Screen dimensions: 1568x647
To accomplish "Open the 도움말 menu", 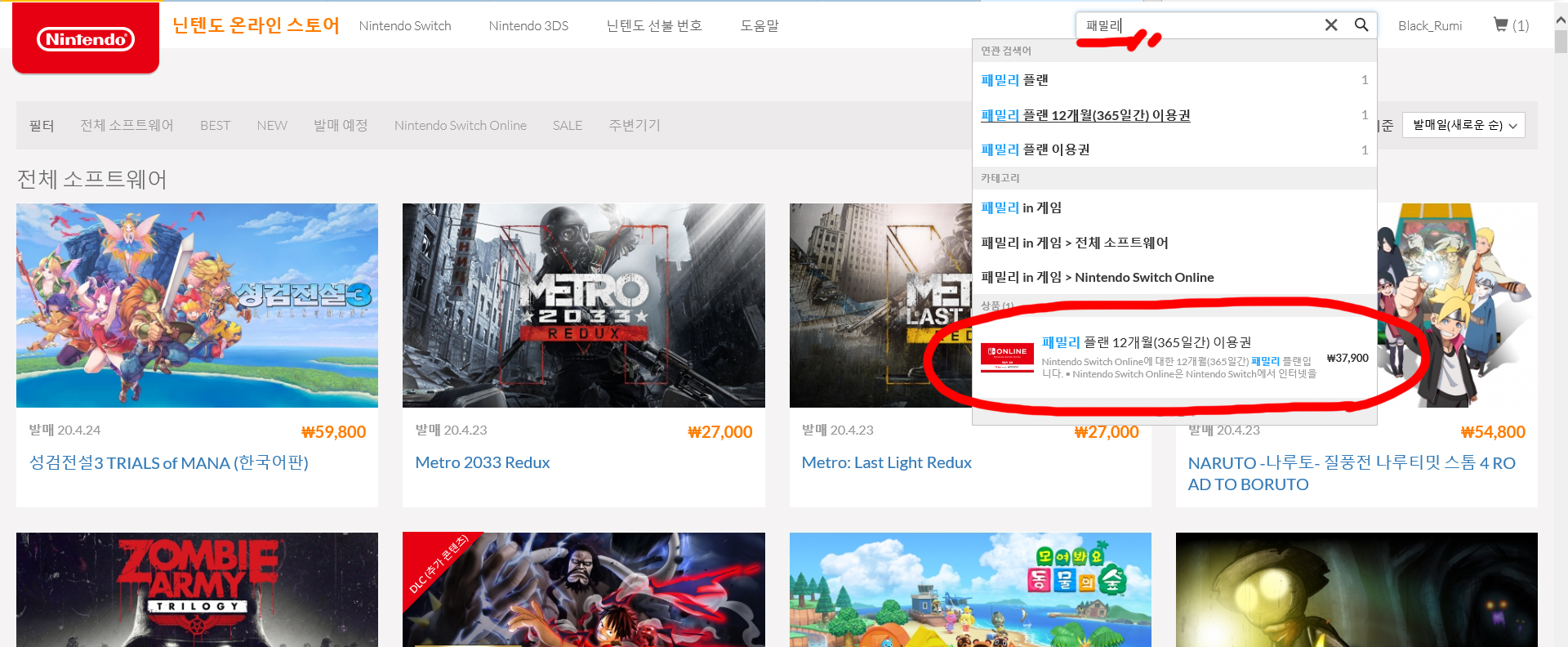I will pyautogui.click(x=759, y=25).
